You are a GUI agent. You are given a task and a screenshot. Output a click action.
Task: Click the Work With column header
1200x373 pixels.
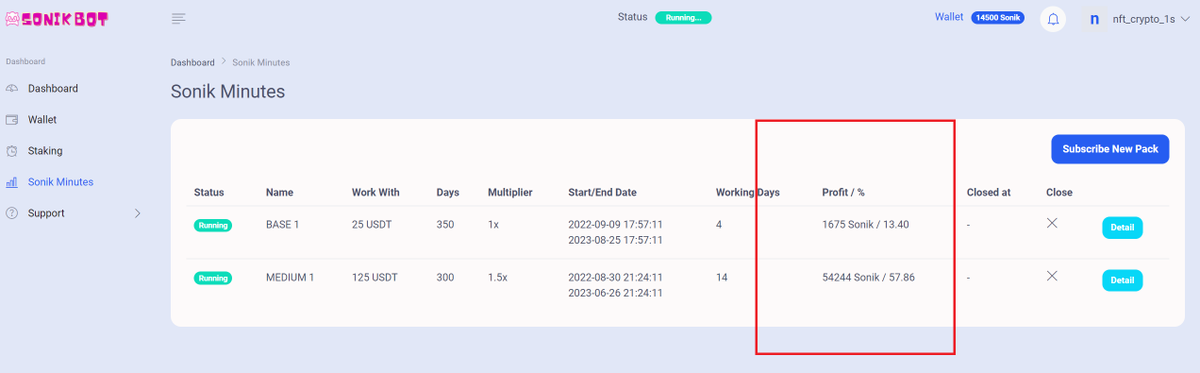[375, 192]
